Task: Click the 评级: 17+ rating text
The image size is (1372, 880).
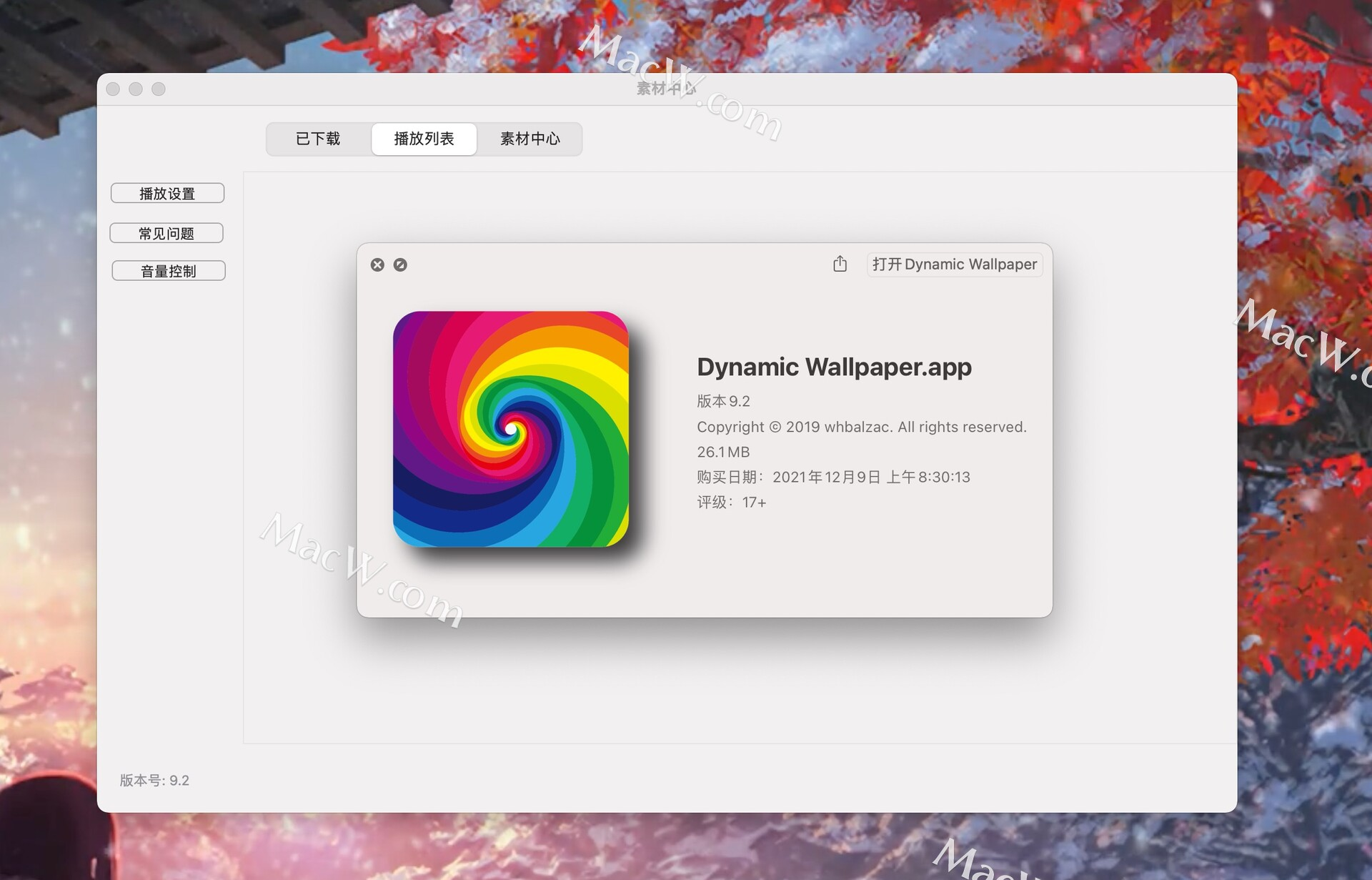Action: tap(731, 503)
